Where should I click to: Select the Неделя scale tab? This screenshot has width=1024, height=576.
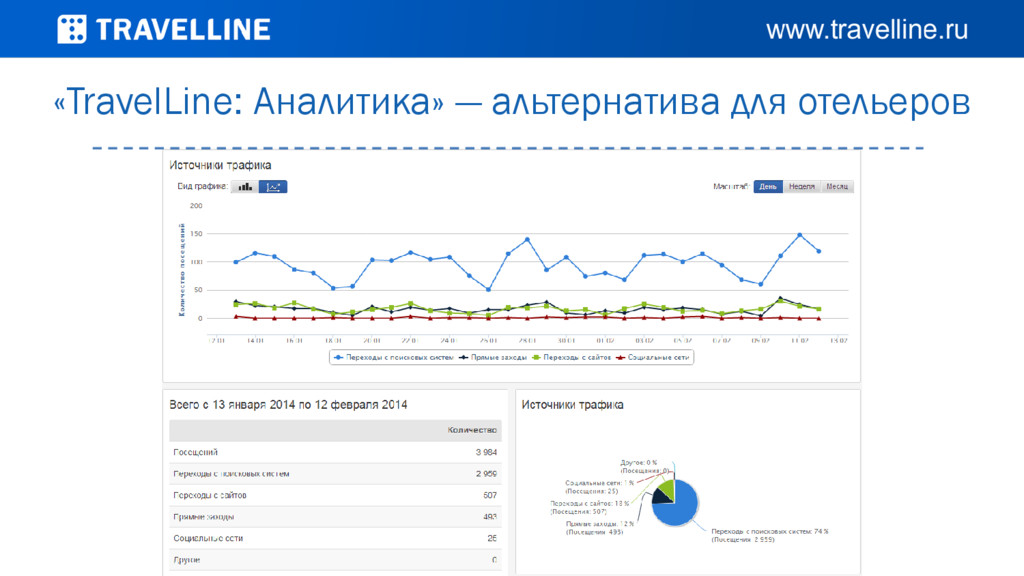click(801, 187)
